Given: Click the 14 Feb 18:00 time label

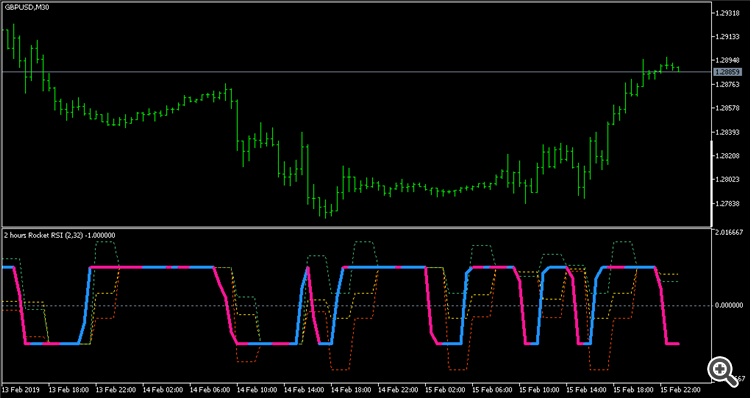Looking at the screenshot, I should (351, 390).
